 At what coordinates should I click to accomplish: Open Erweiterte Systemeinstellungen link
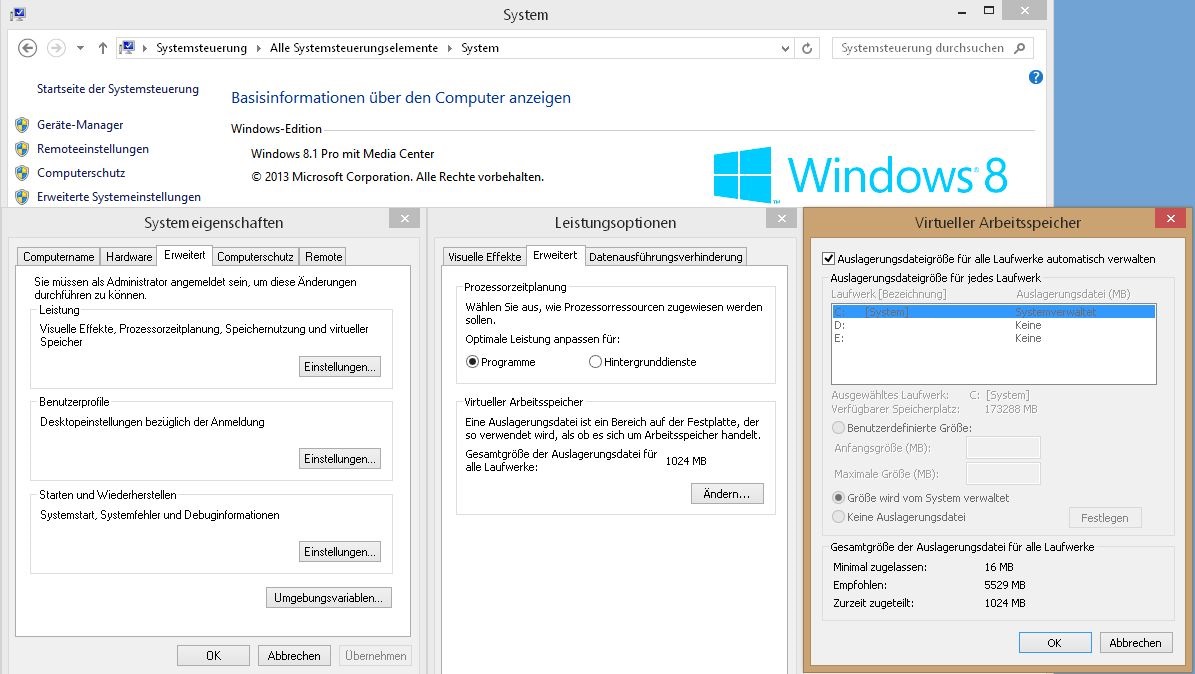click(119, 197)
